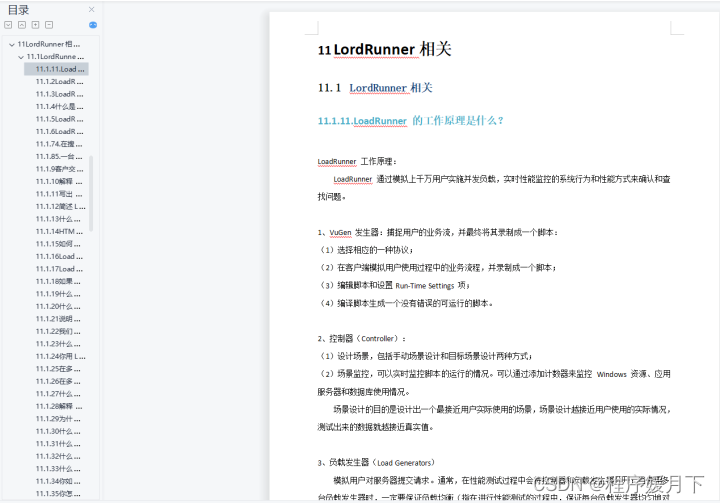
Task: Go to outline entry 11.1.30什么
Action: pyautogui.click(x=58, y=431)
